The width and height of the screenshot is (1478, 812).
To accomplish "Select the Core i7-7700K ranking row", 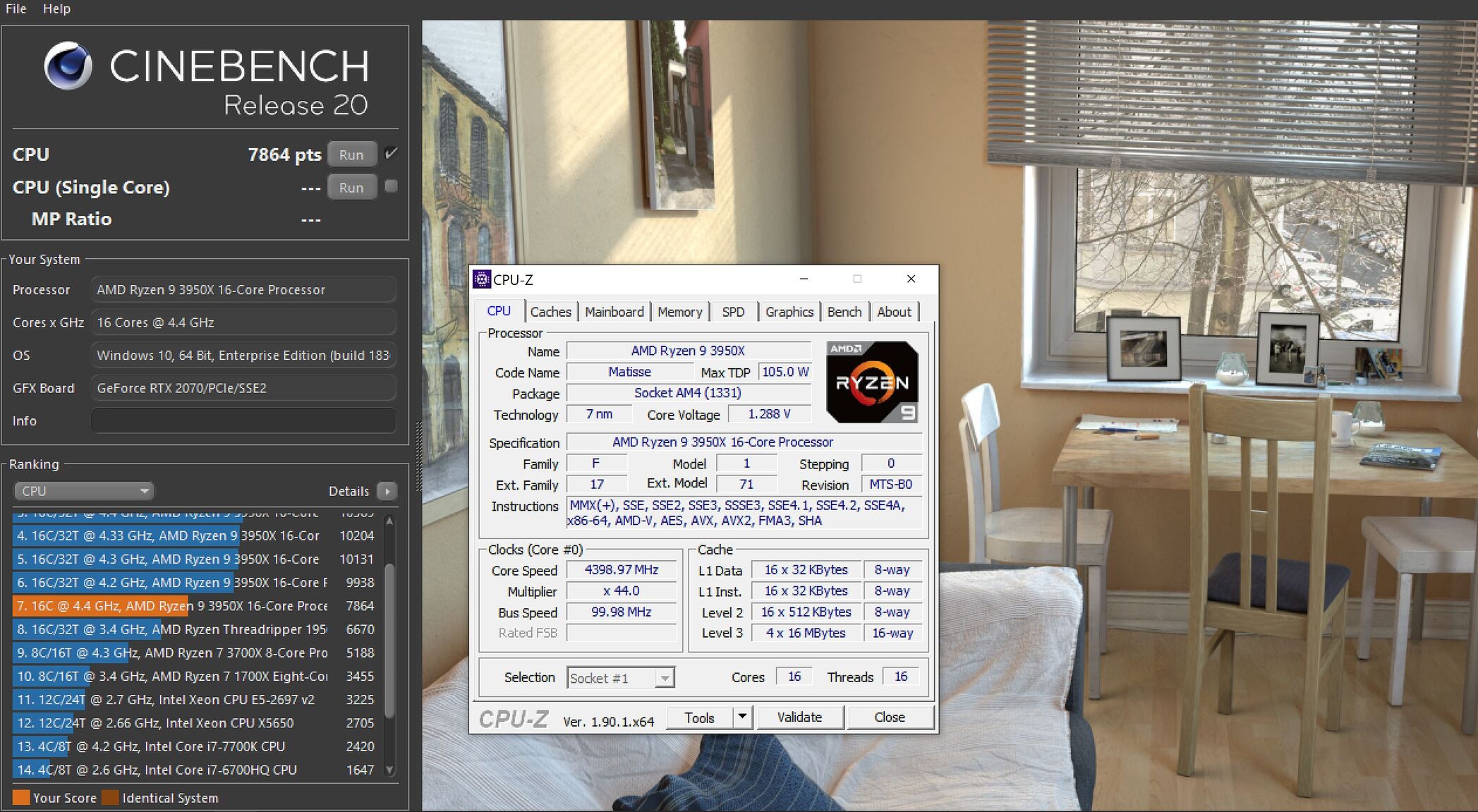I will coord(195,746).
